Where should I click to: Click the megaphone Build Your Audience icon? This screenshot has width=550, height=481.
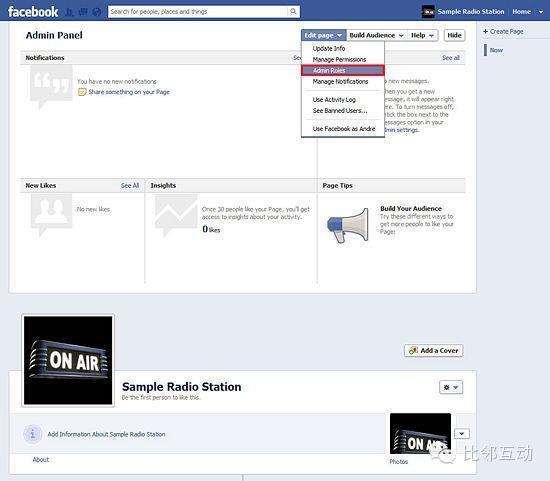pyautogui.click(x=348, y=225)
